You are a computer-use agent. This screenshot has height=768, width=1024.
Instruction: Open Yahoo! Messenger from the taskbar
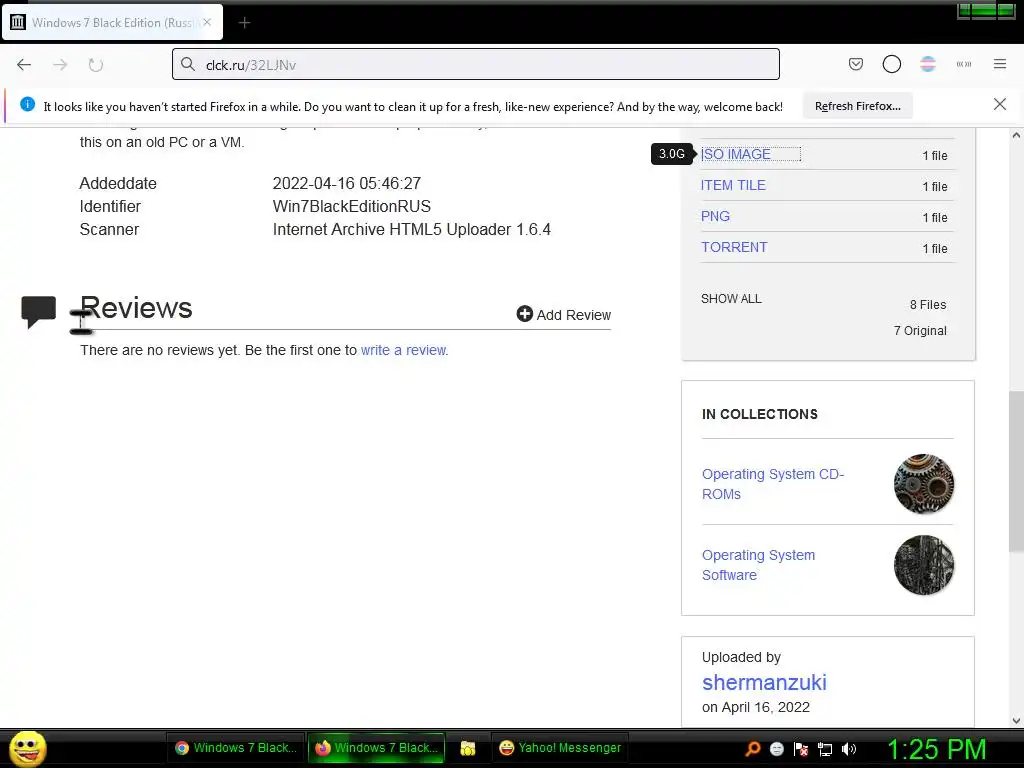point(560,748)
